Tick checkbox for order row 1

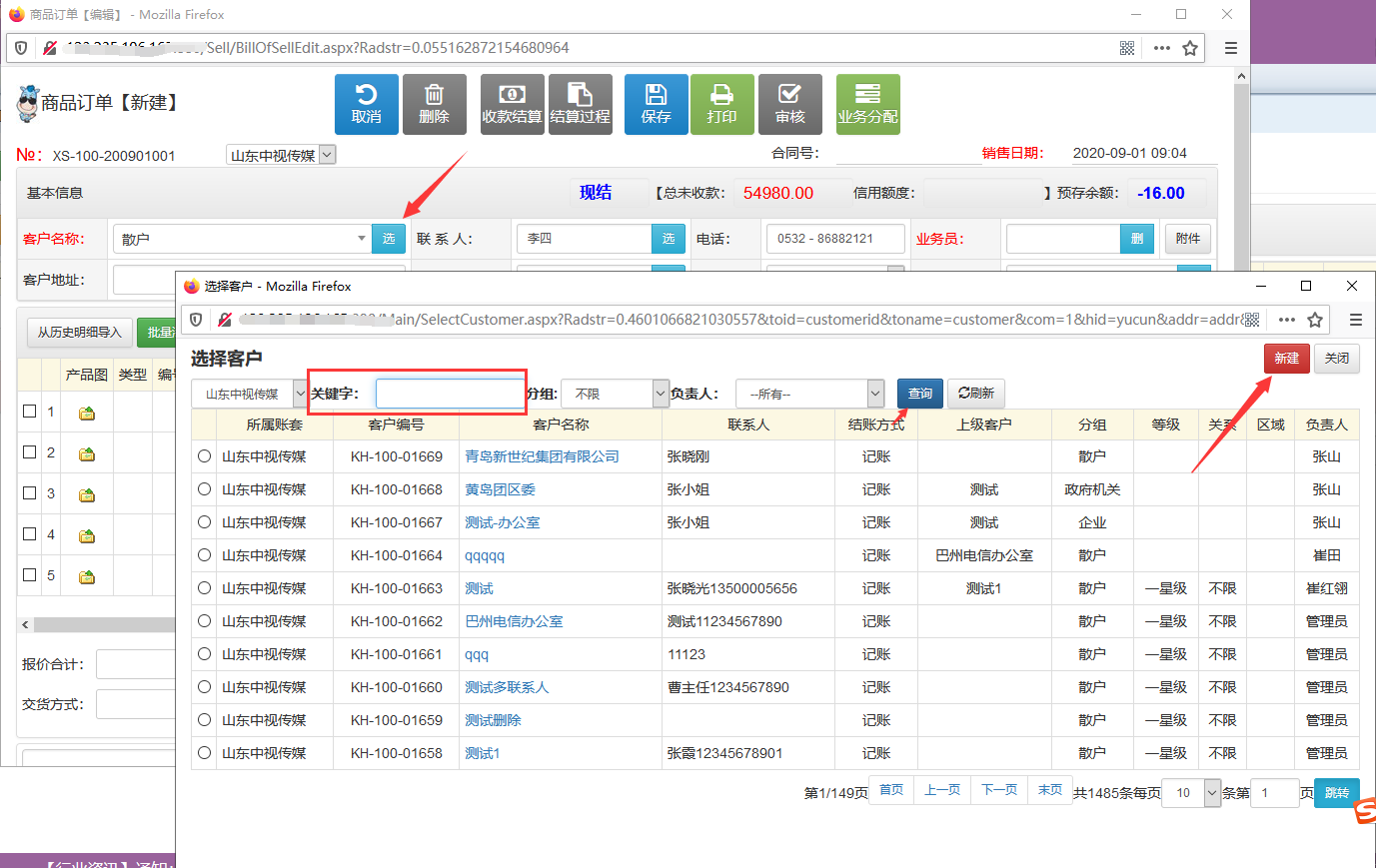[30, 411]
